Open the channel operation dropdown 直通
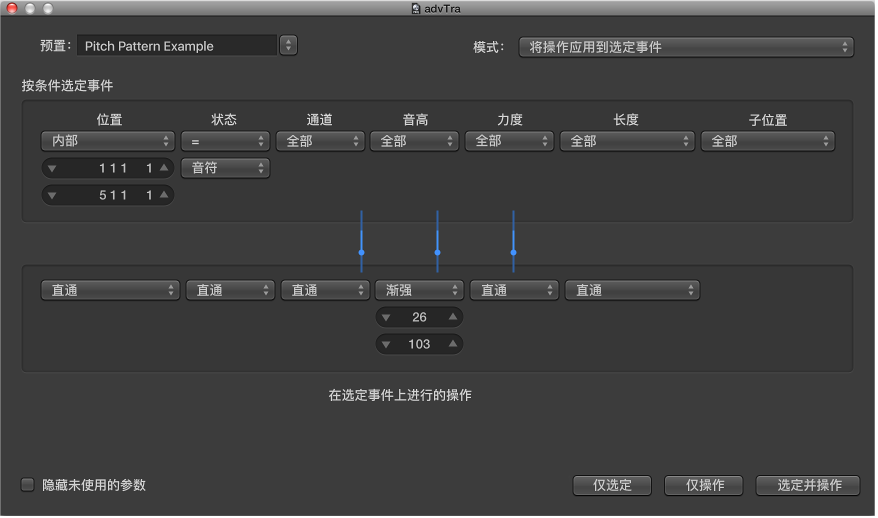 pos(325,290)
